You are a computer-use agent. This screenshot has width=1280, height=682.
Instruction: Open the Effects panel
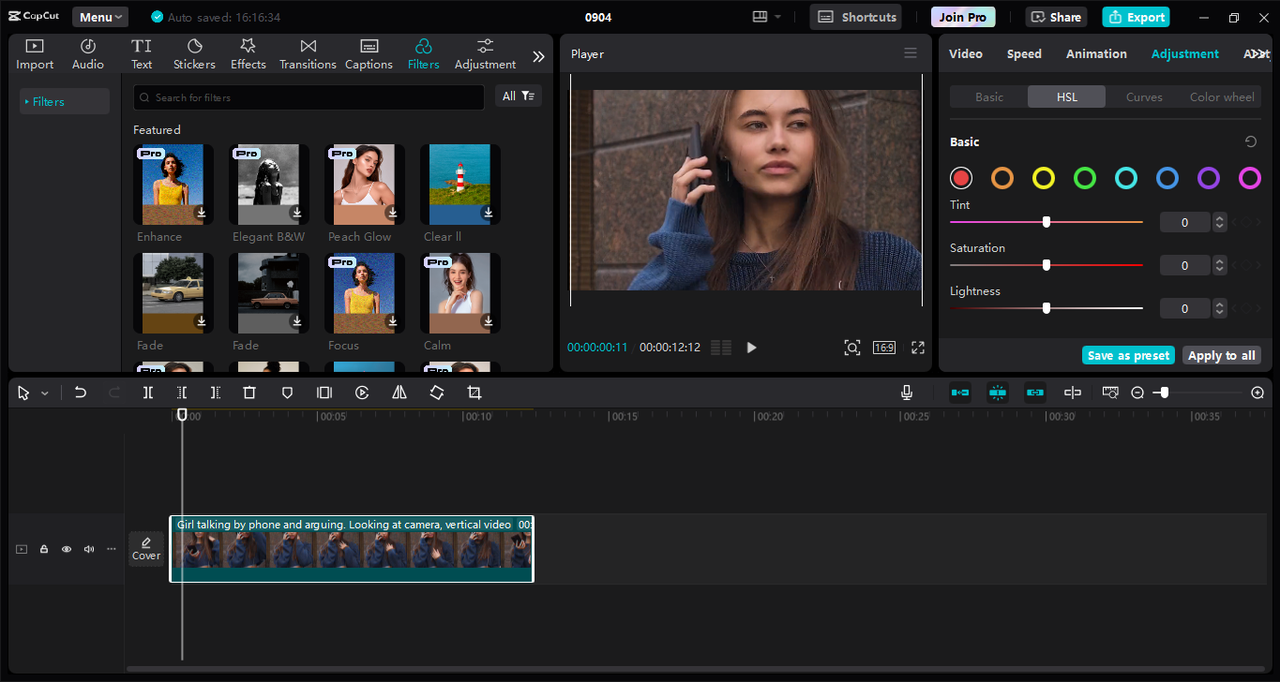[x=248, y=54]
